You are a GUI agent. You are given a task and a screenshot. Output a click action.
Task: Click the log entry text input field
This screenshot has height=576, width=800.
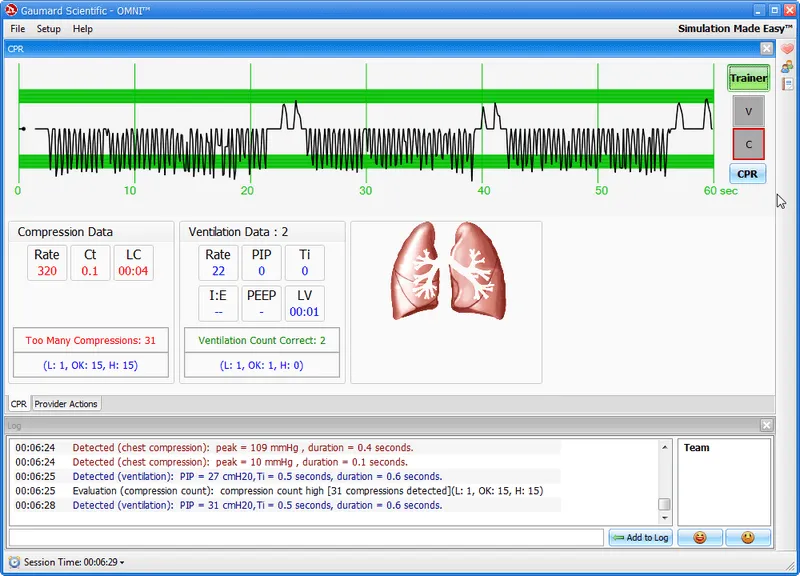click(306, 538)
